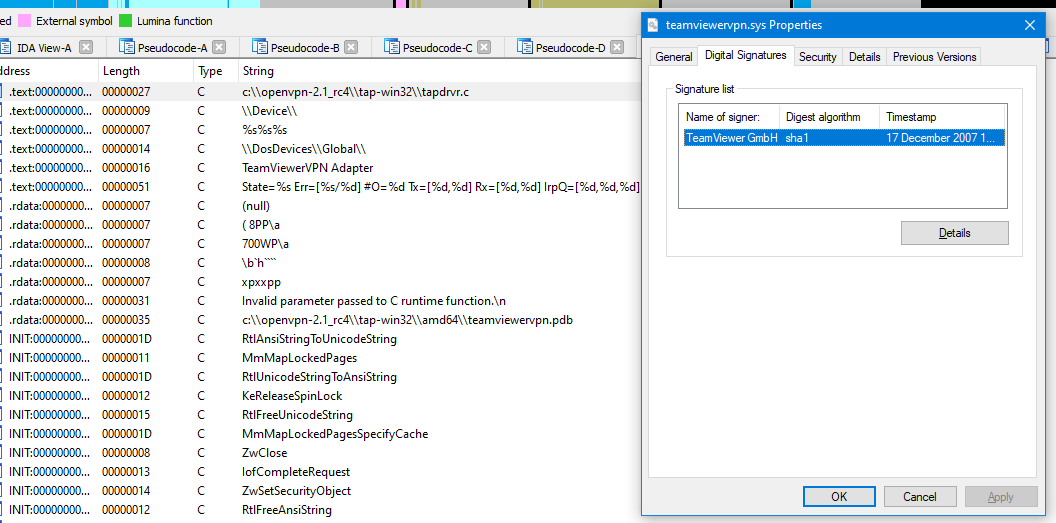The width and height of the screenshot is (1056, 523).
Task: Sort strings by Type column header
Action: (216, 71)
